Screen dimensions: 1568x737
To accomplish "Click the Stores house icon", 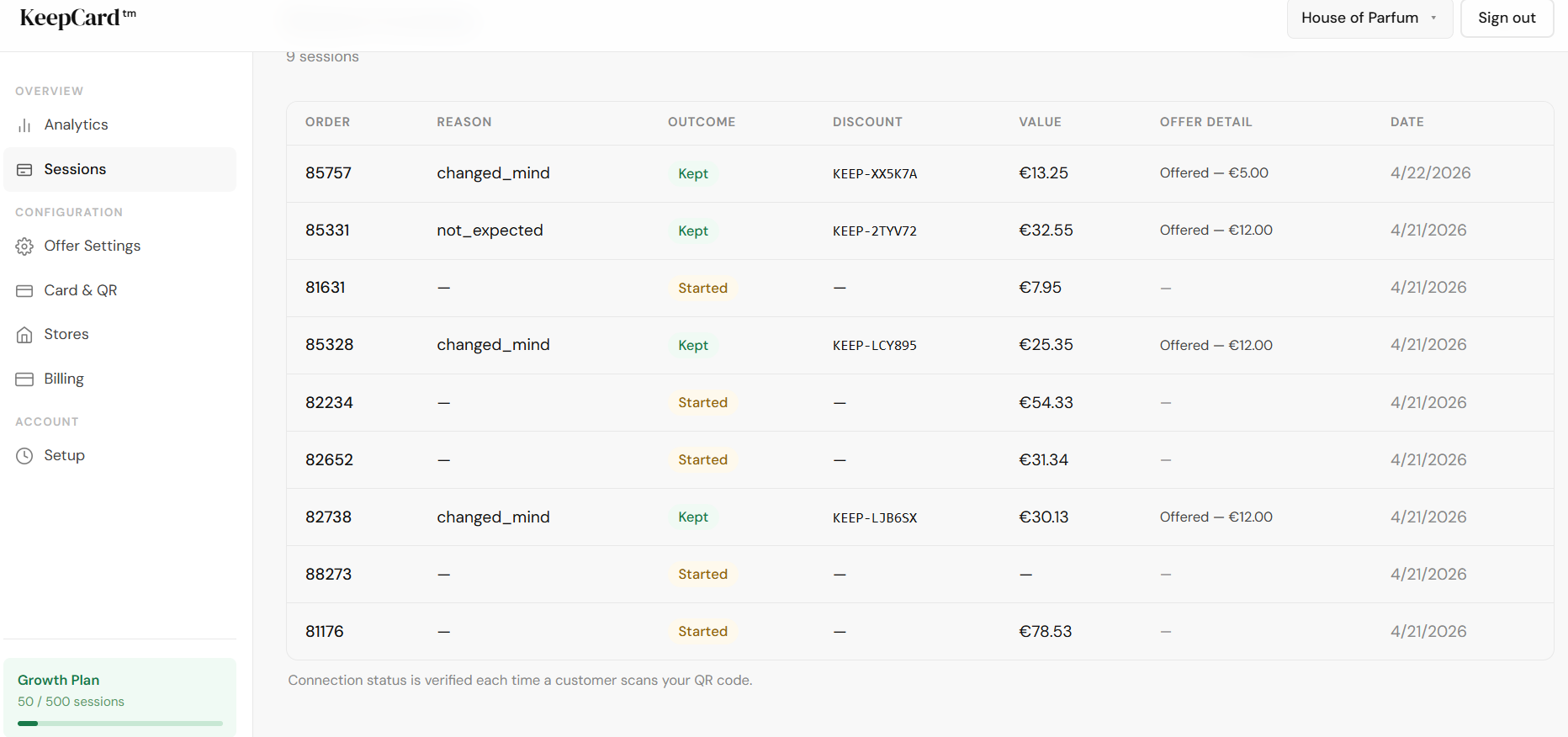I will click(x=24, y=335).
